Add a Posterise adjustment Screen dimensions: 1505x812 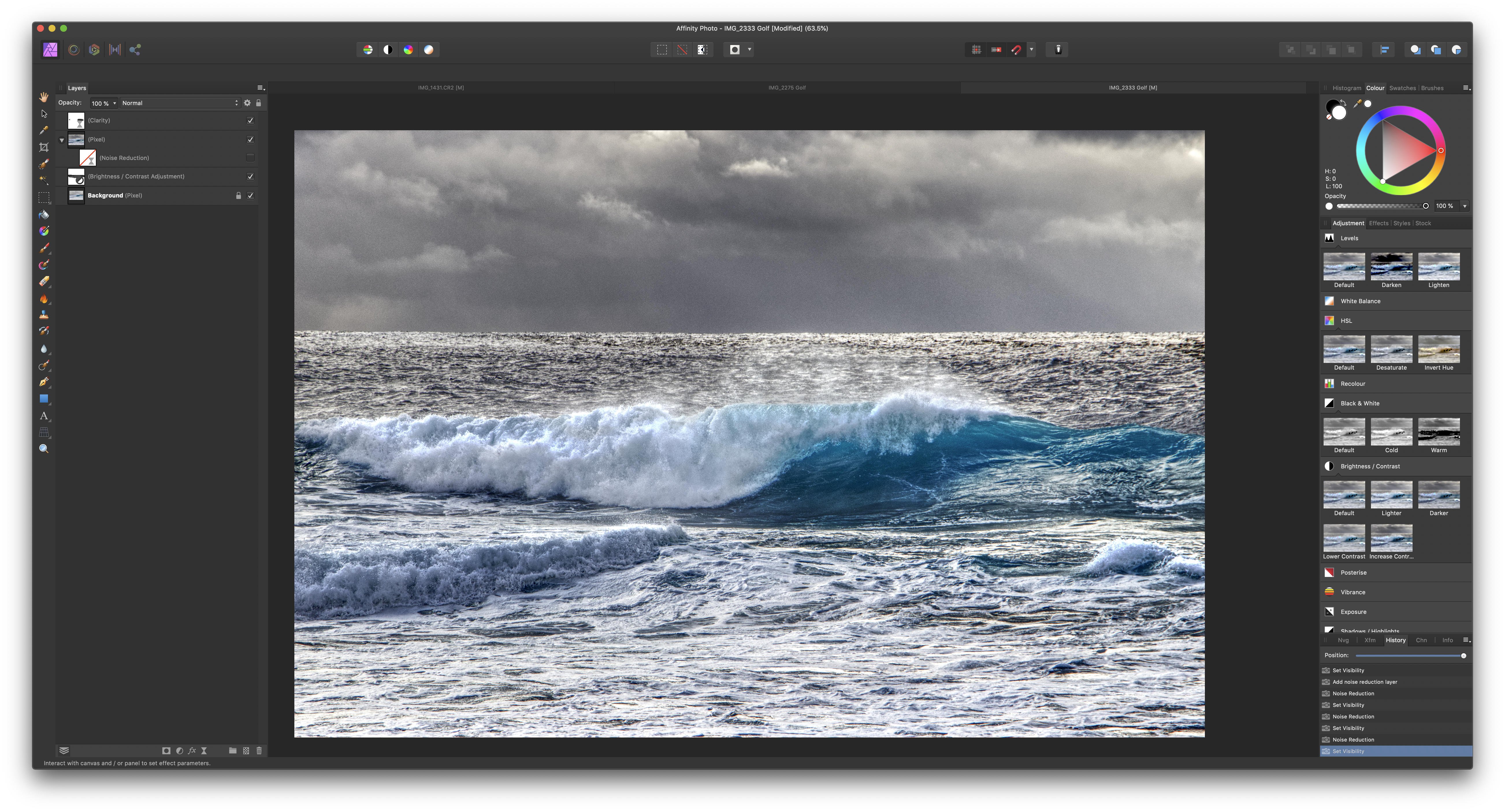[1396, 573]
